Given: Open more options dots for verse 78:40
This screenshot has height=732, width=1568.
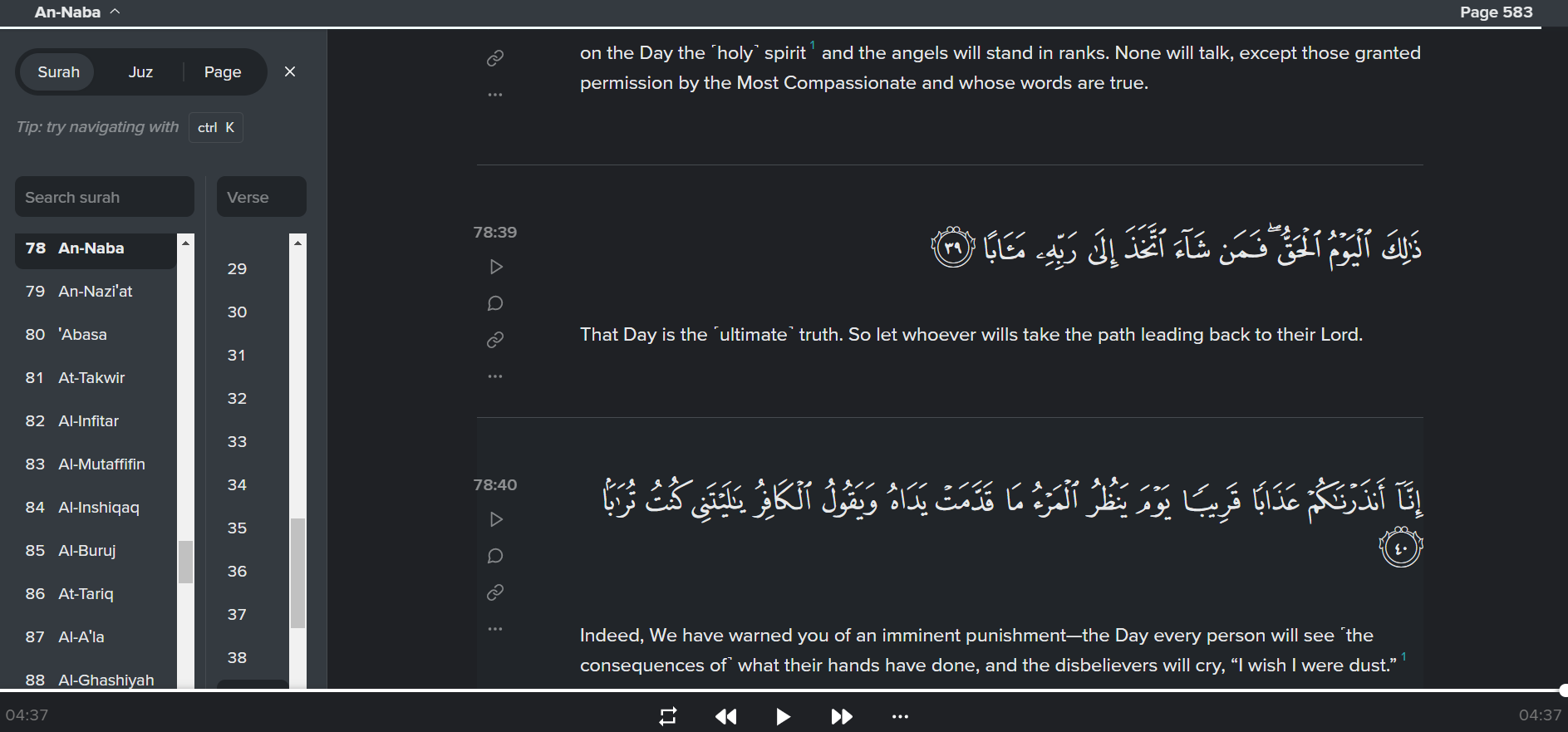Looking at the screenshot, I should pos(495,629).
